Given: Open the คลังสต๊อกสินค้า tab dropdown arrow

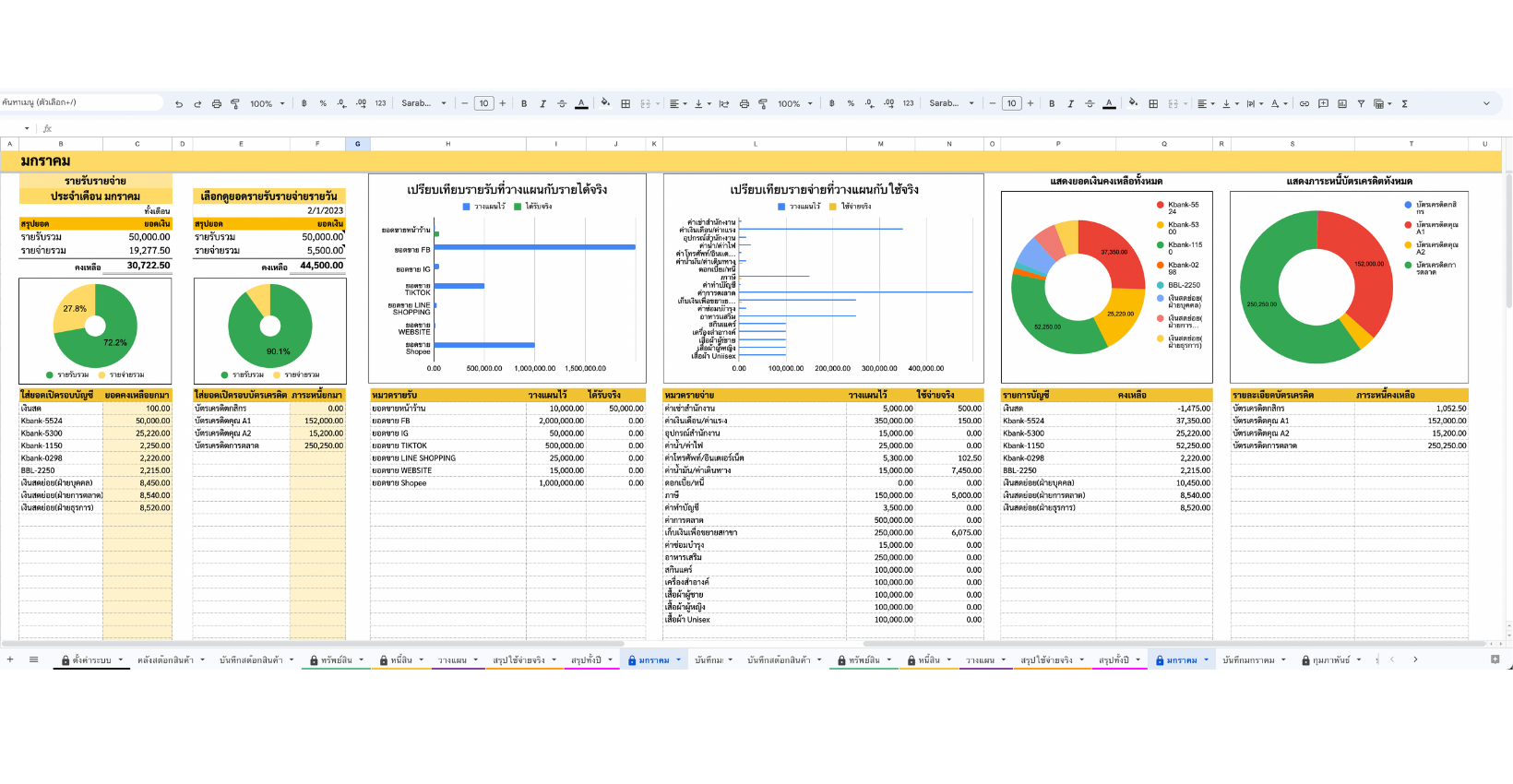Looking at the screenshot, I should point(202,659).
